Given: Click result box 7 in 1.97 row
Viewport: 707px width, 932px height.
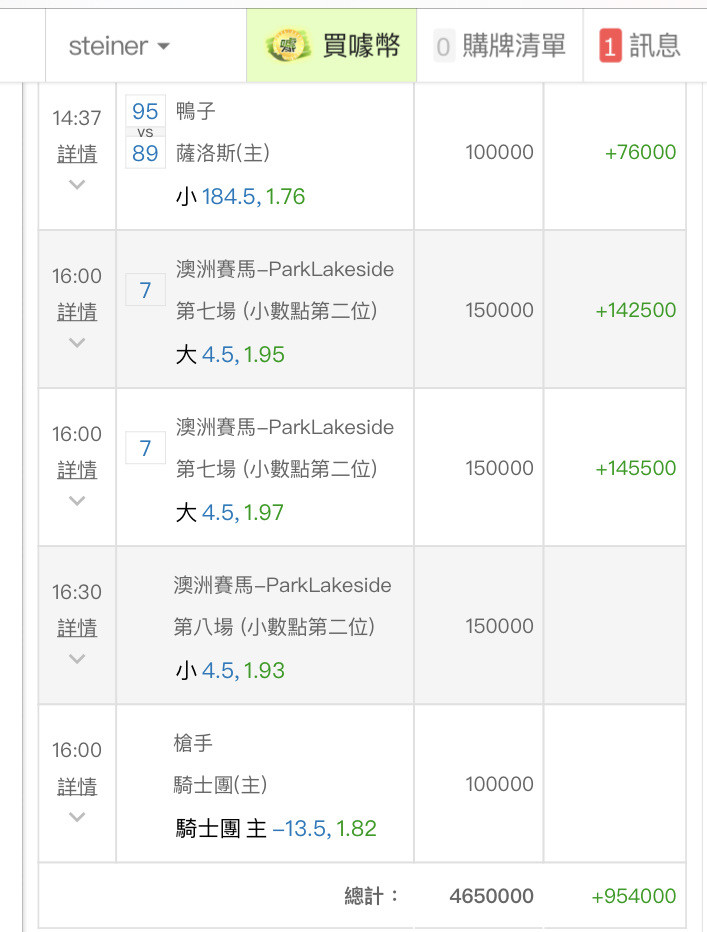Looking at the screenshot, I should (x=145, y=448).
